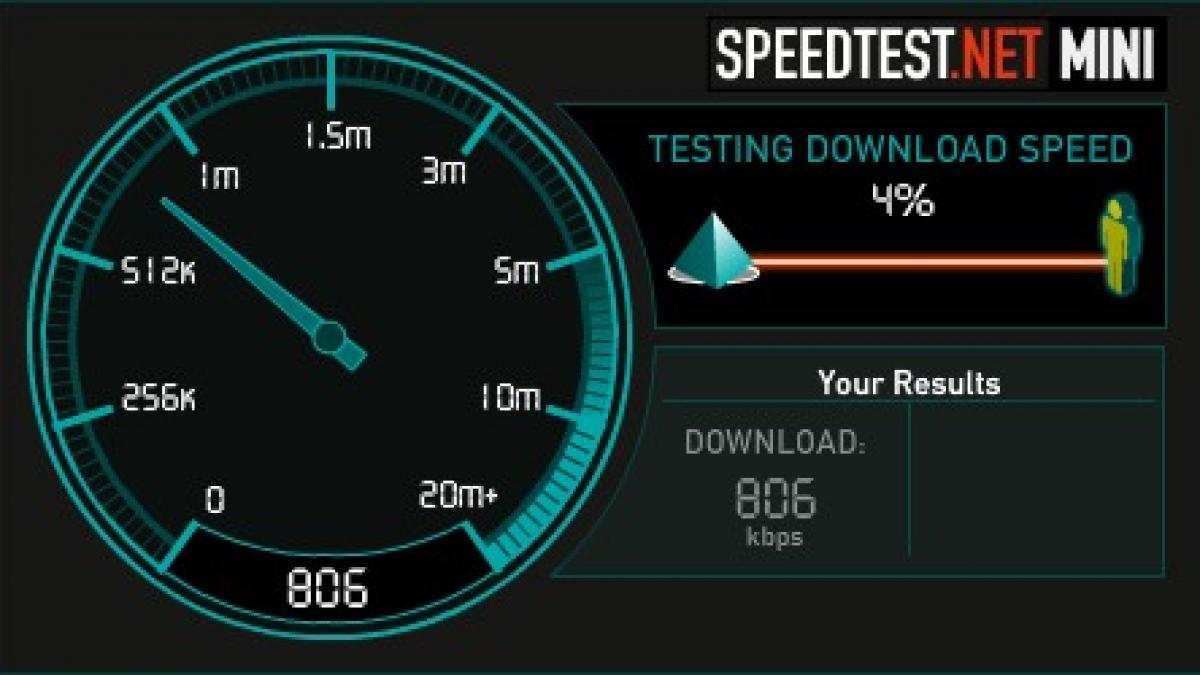Click the 4% progress text
The height and width of the screenshot is (675, 1200).
click(x=901, y=202)
